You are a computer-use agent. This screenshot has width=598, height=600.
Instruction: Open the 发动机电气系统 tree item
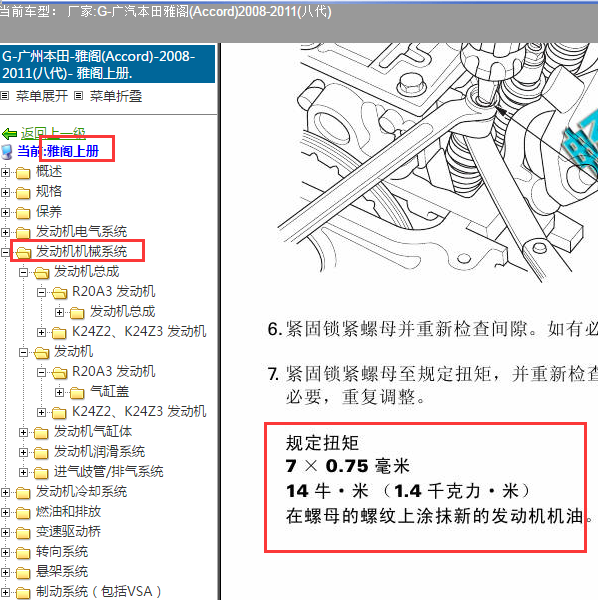pos(81,231)
